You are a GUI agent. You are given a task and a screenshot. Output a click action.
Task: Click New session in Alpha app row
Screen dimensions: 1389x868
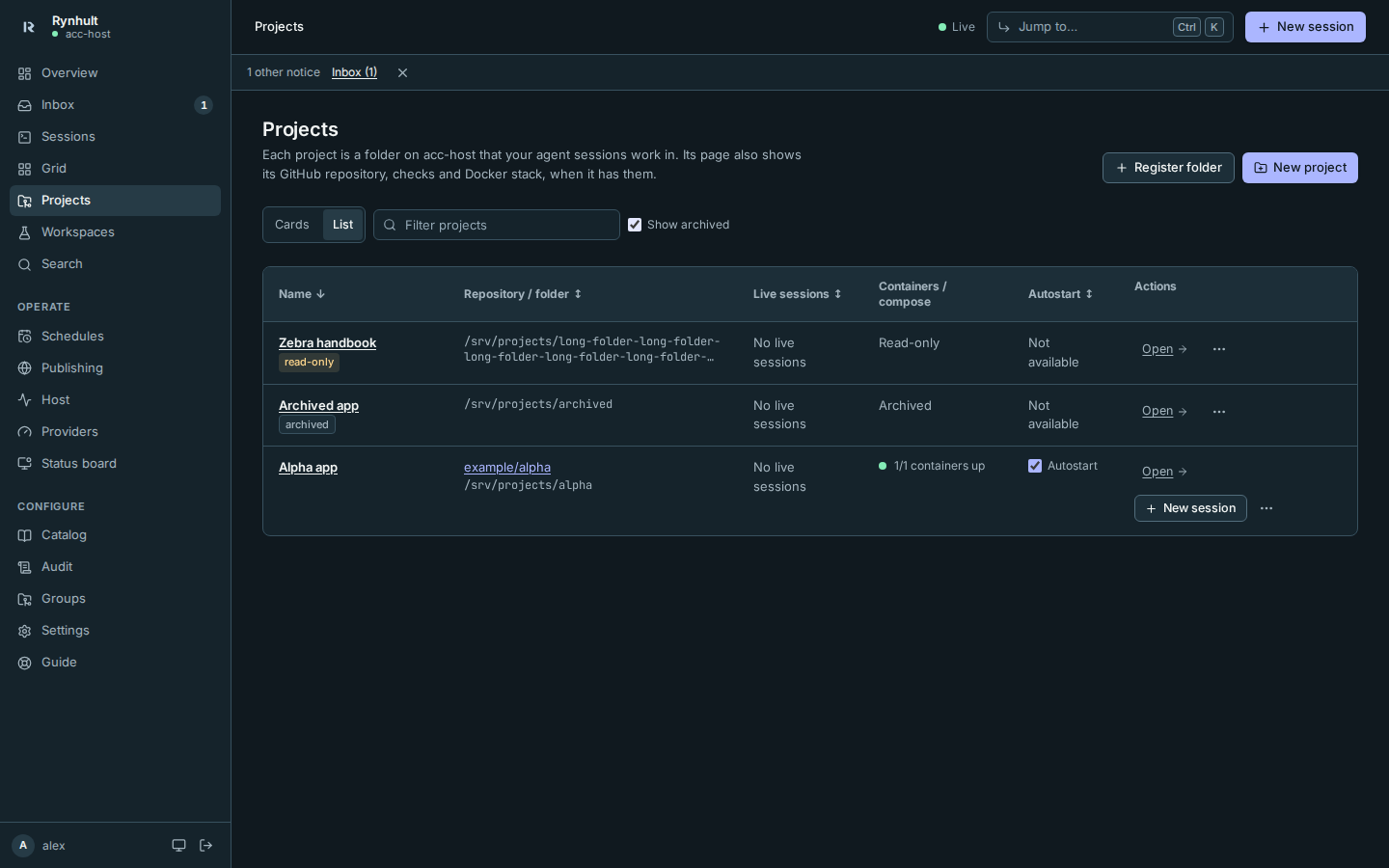1190,508
